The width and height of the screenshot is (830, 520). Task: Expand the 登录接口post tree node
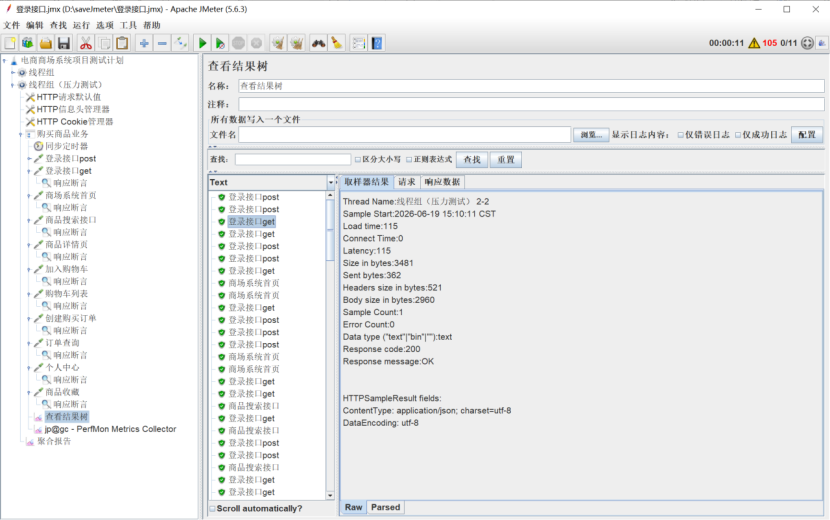click(29, 158)
